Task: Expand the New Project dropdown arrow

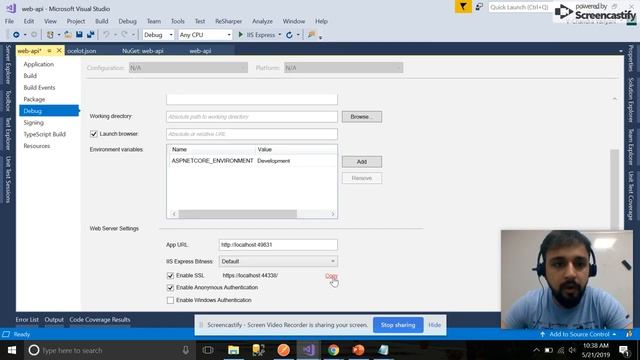Action: tap(59, 35)
